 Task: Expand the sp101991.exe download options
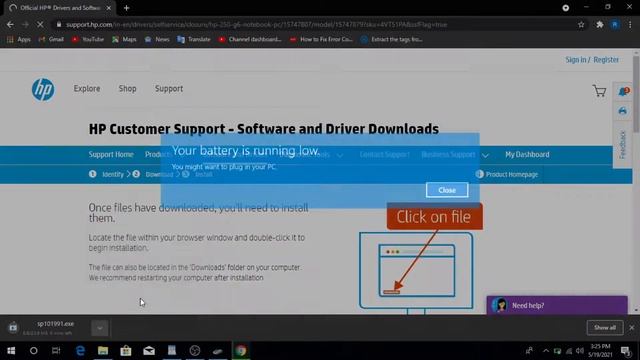coord(100,328)
